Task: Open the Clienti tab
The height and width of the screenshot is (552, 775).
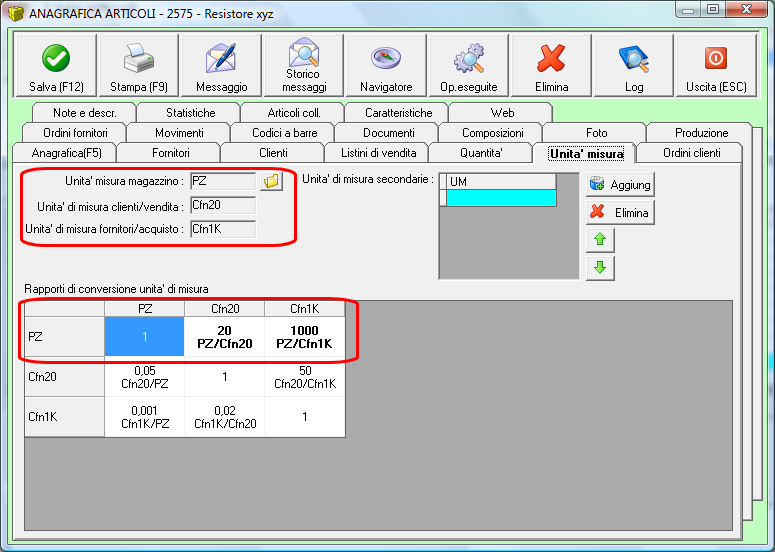Action: [x=273, y=153]
